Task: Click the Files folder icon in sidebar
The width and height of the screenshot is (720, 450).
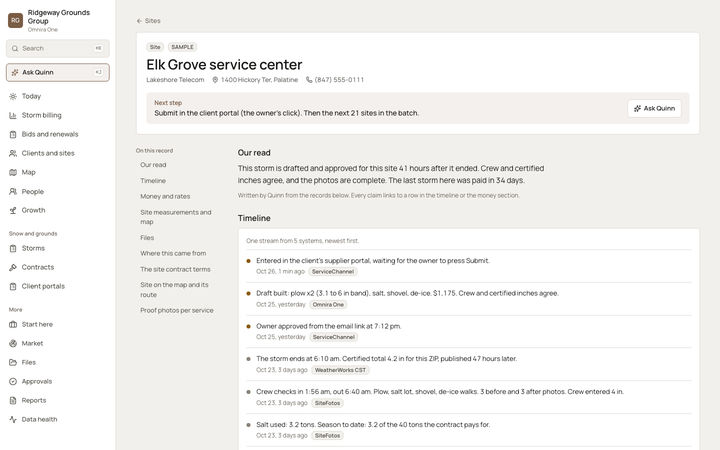Action: tap(13, 362)
